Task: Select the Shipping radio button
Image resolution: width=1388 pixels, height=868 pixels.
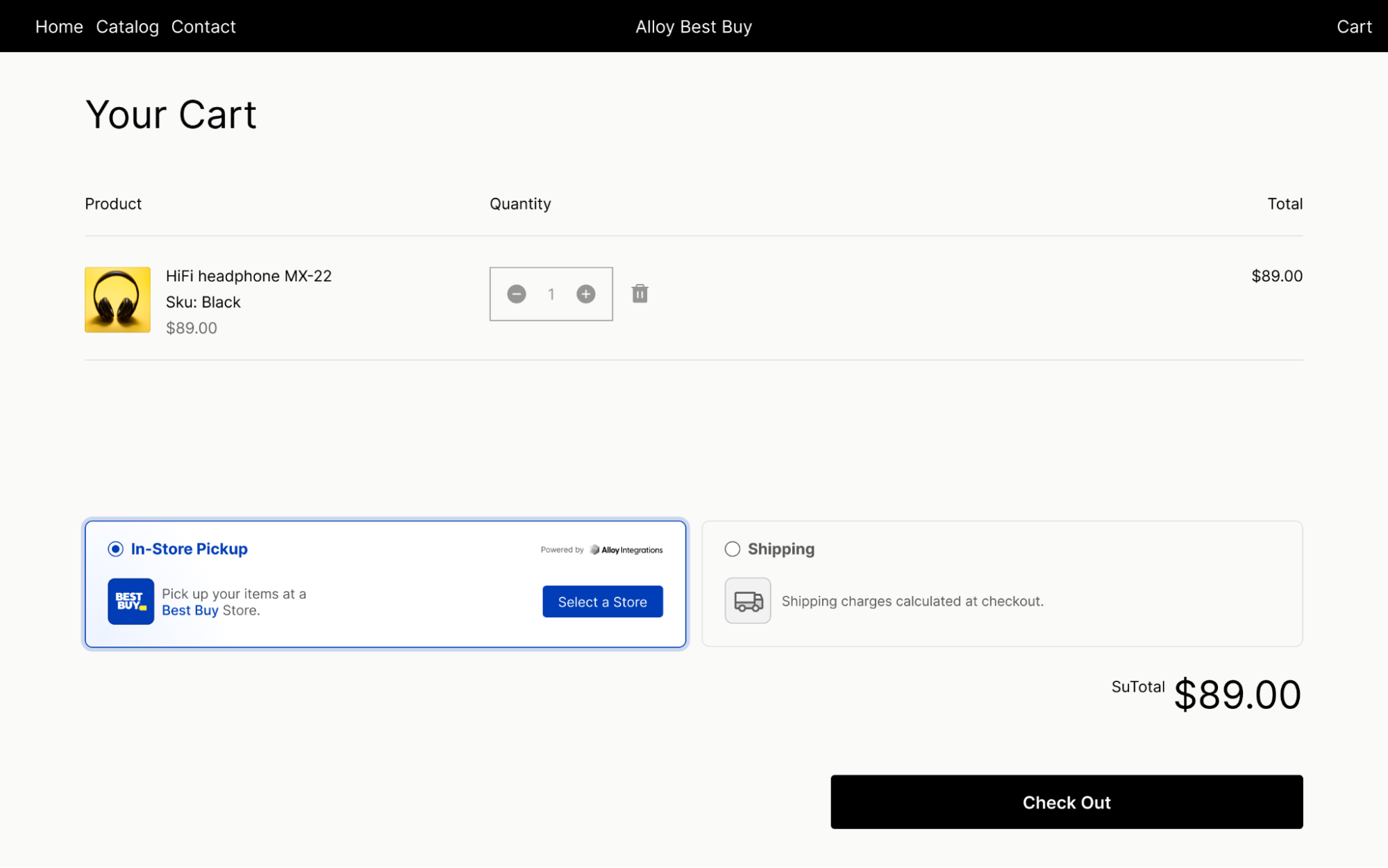Action: [732, 549]
